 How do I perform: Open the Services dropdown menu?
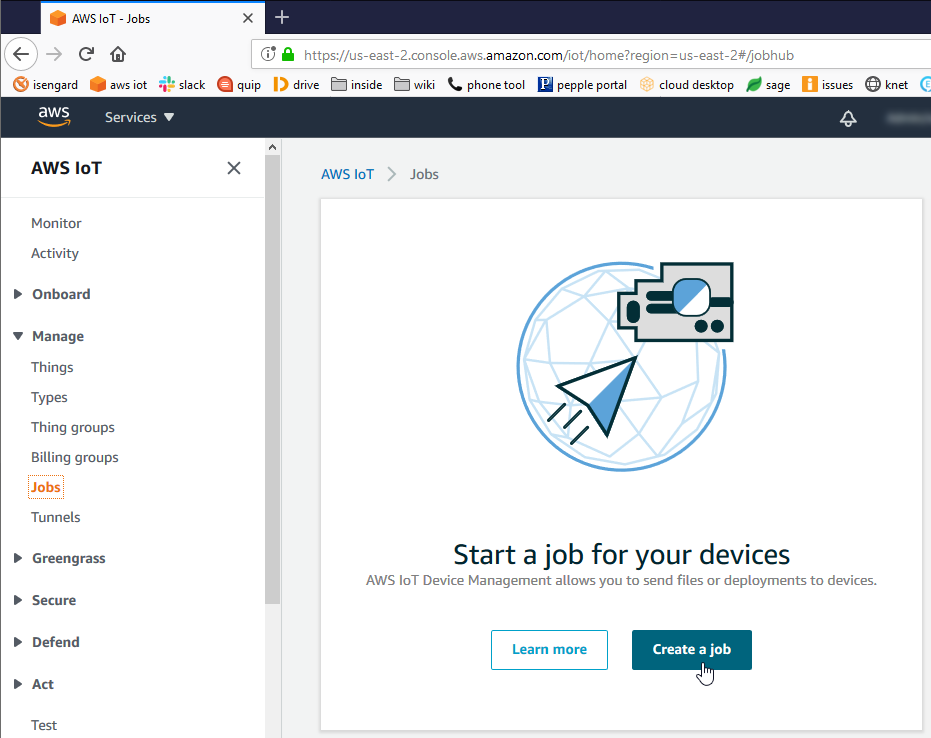point(140,118)
